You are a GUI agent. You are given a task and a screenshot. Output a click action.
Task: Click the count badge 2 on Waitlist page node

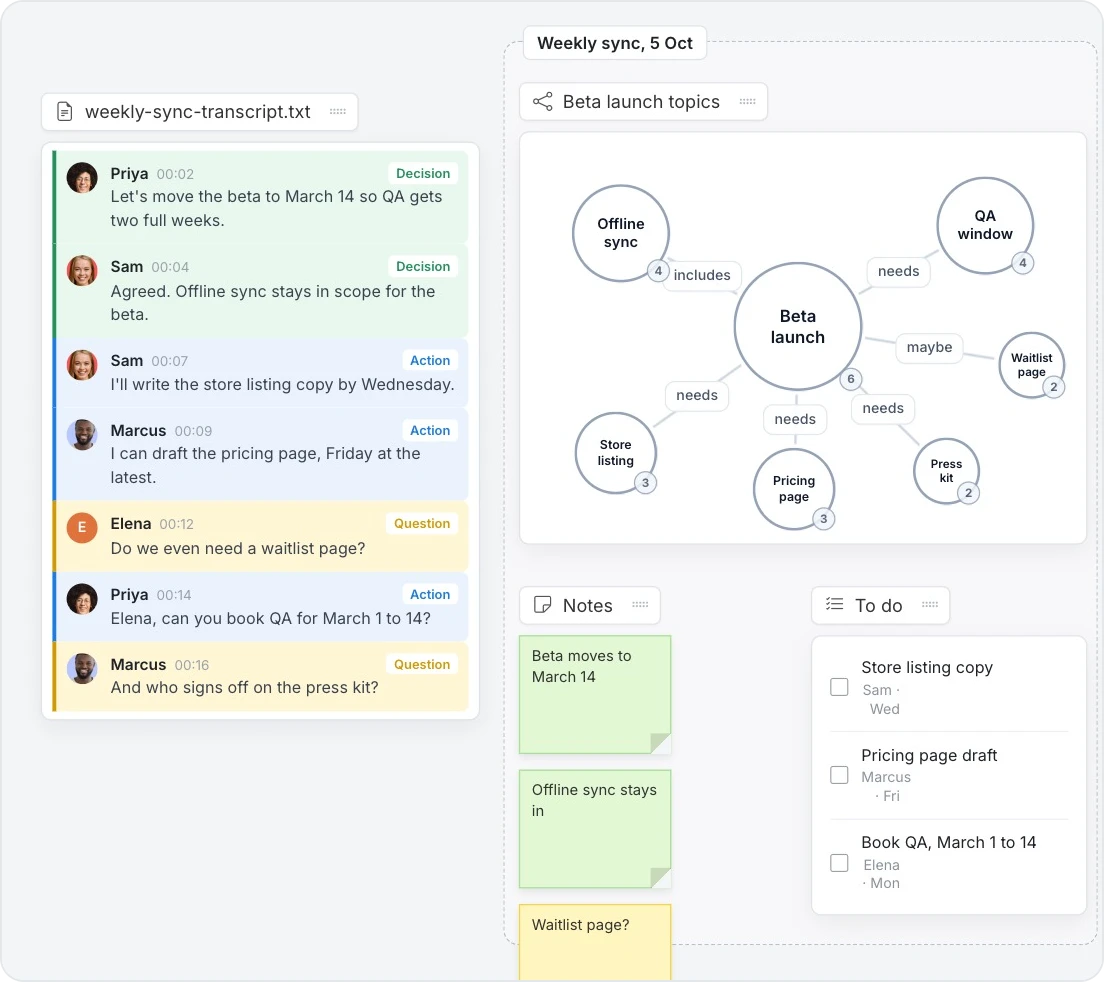1053,387
